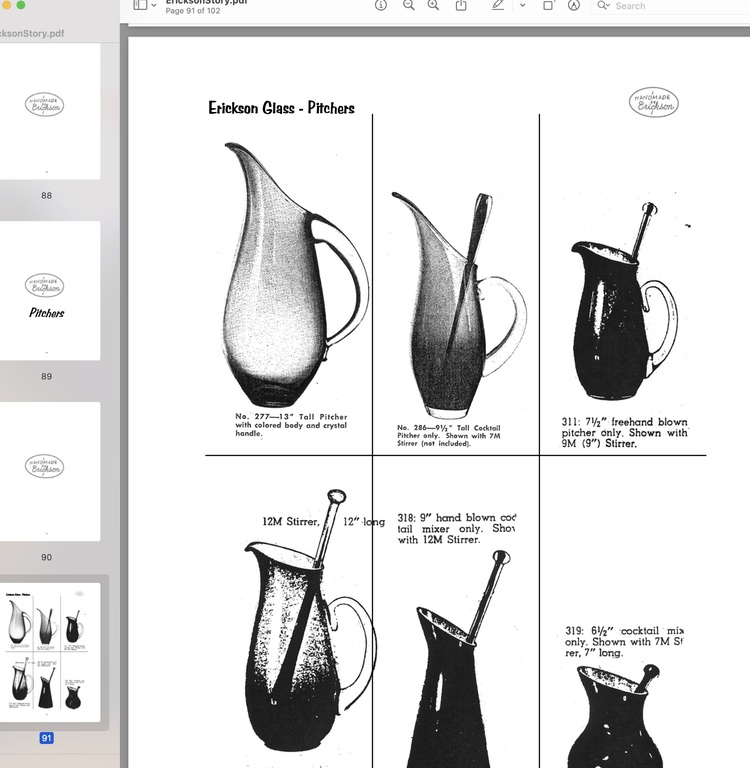
Task: Expand the highlight color dropdown arrow
Action: tap(522, 6)
